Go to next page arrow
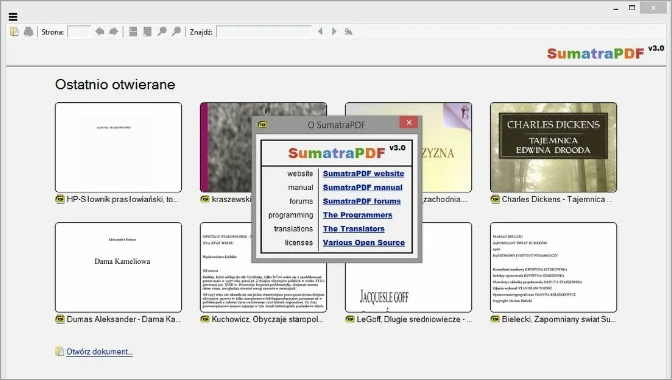This screenshot has height=380, width=672. point(114,31)
